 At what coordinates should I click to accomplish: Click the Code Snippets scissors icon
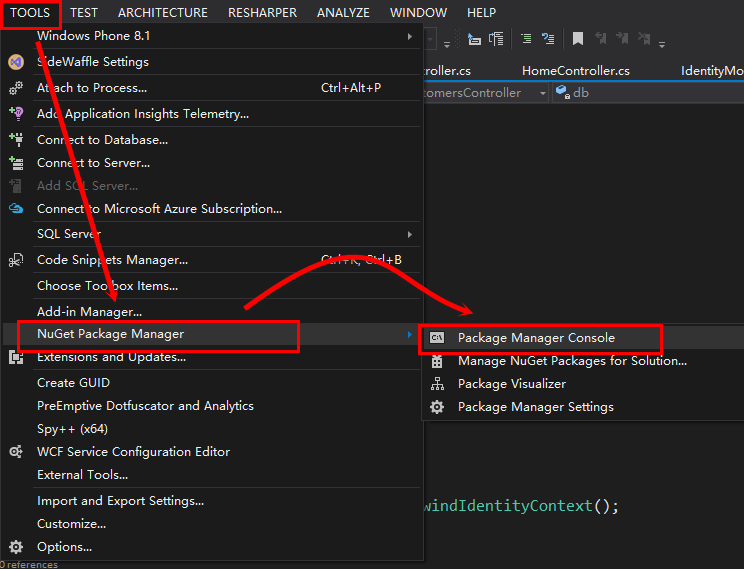coord(16,260)
